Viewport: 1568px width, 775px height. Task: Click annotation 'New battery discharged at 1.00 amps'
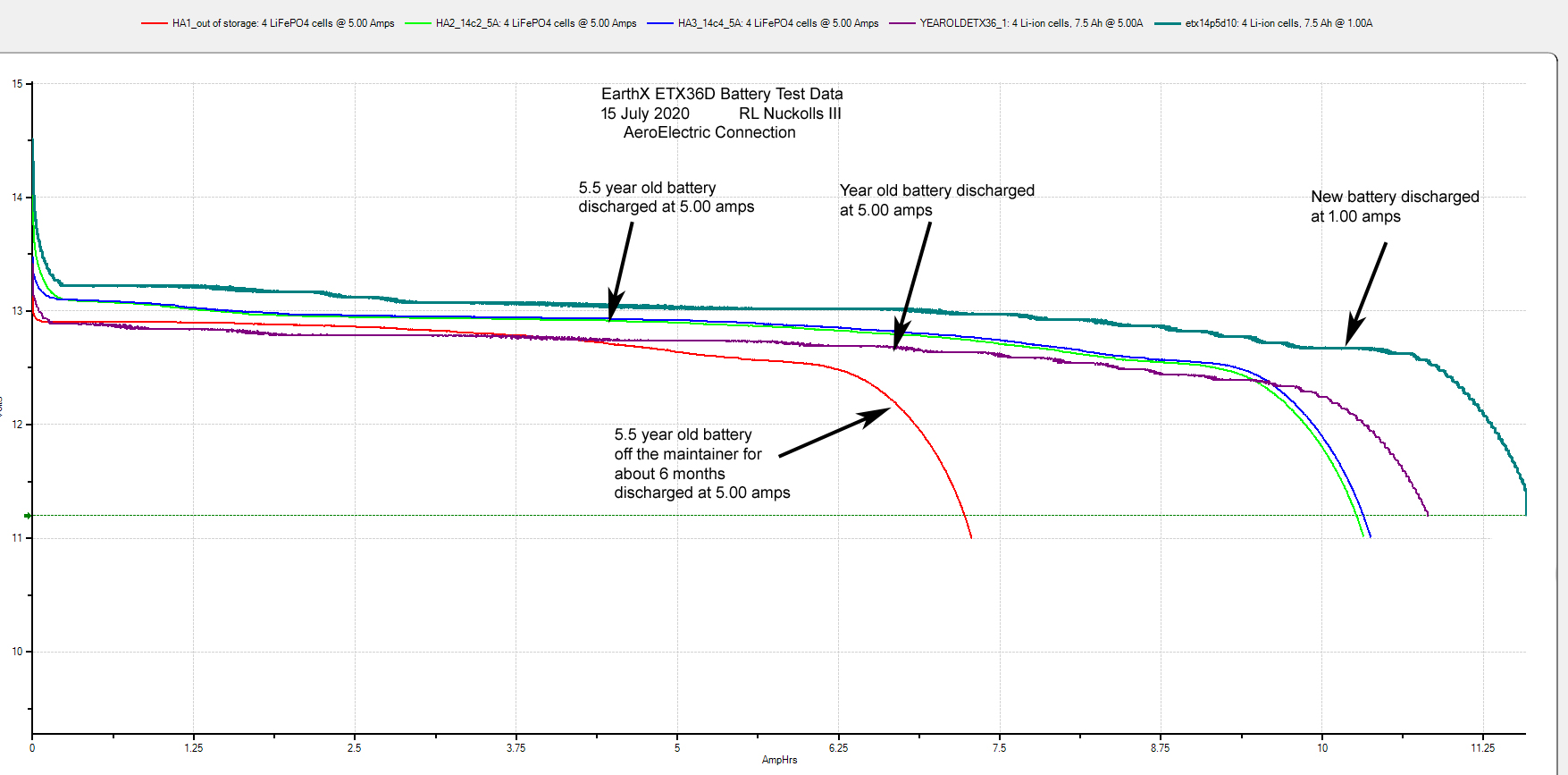(1395, 206)
